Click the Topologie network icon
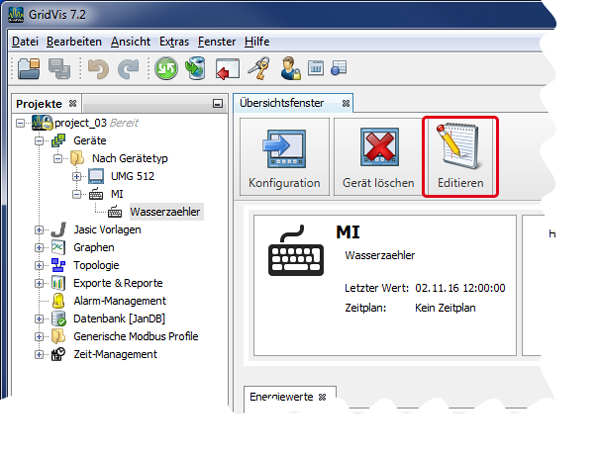This screenshot has height=456, width=600. (58, 265)
